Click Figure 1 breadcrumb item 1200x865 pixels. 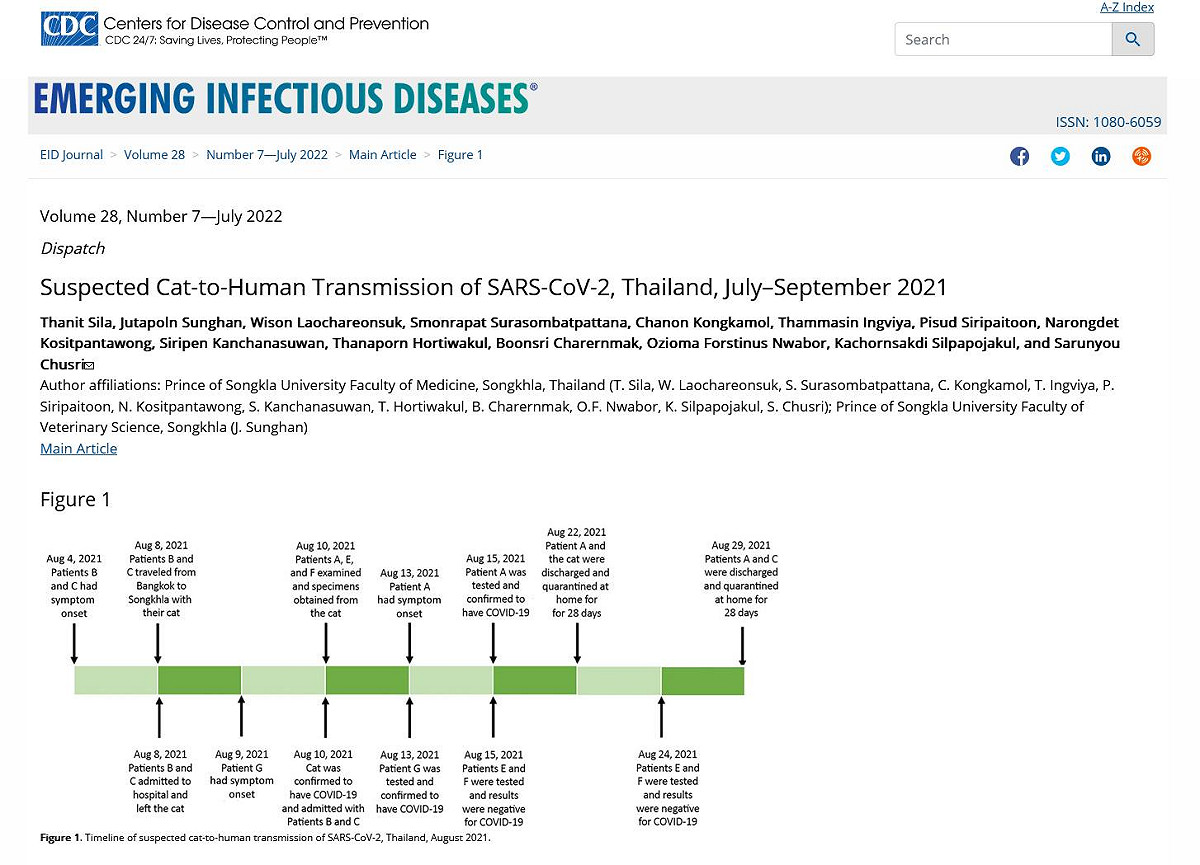(460, 155)
